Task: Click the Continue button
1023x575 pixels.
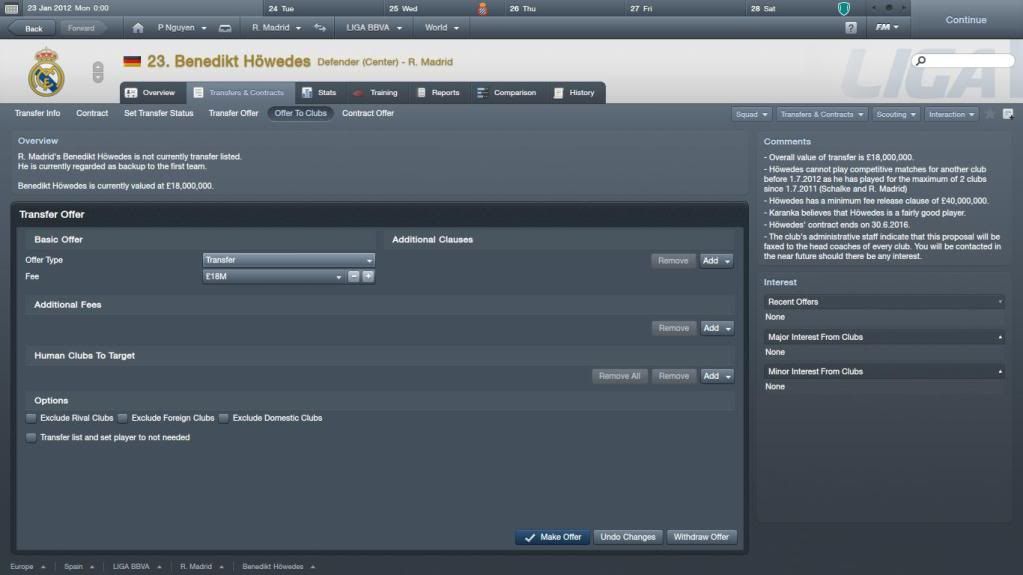Action: click(966, 20)
